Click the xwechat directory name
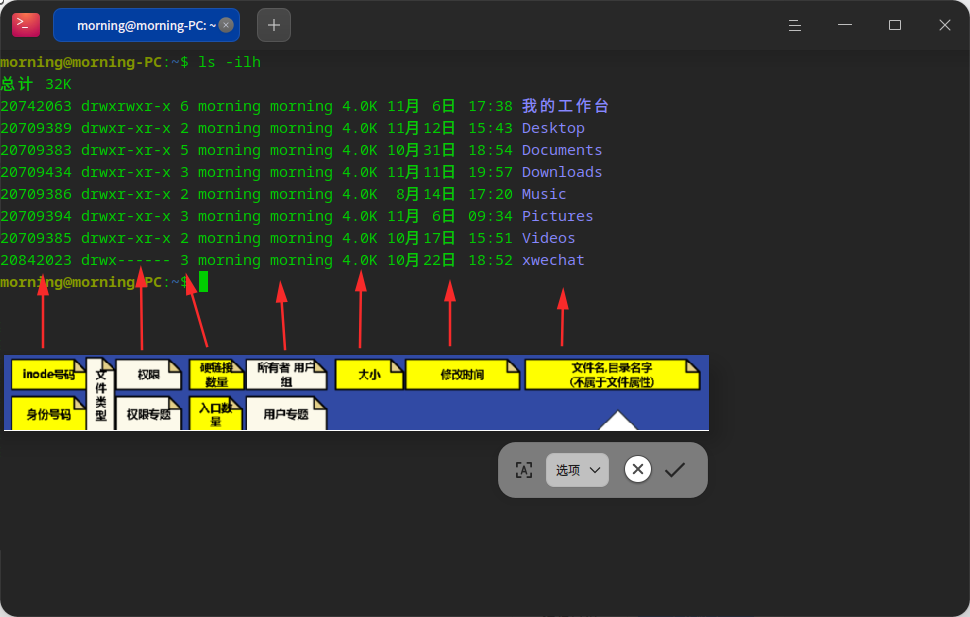The height and width of the screenshot is (617, 970). tap(553, 260)
